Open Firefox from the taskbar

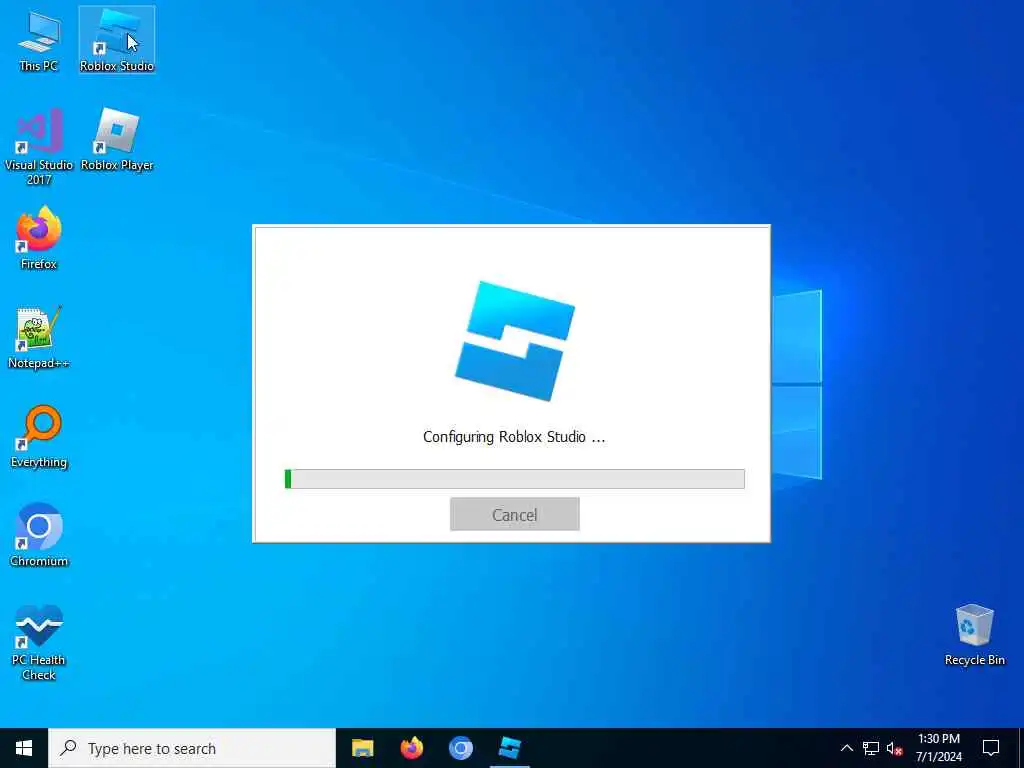tap(411, 748)
